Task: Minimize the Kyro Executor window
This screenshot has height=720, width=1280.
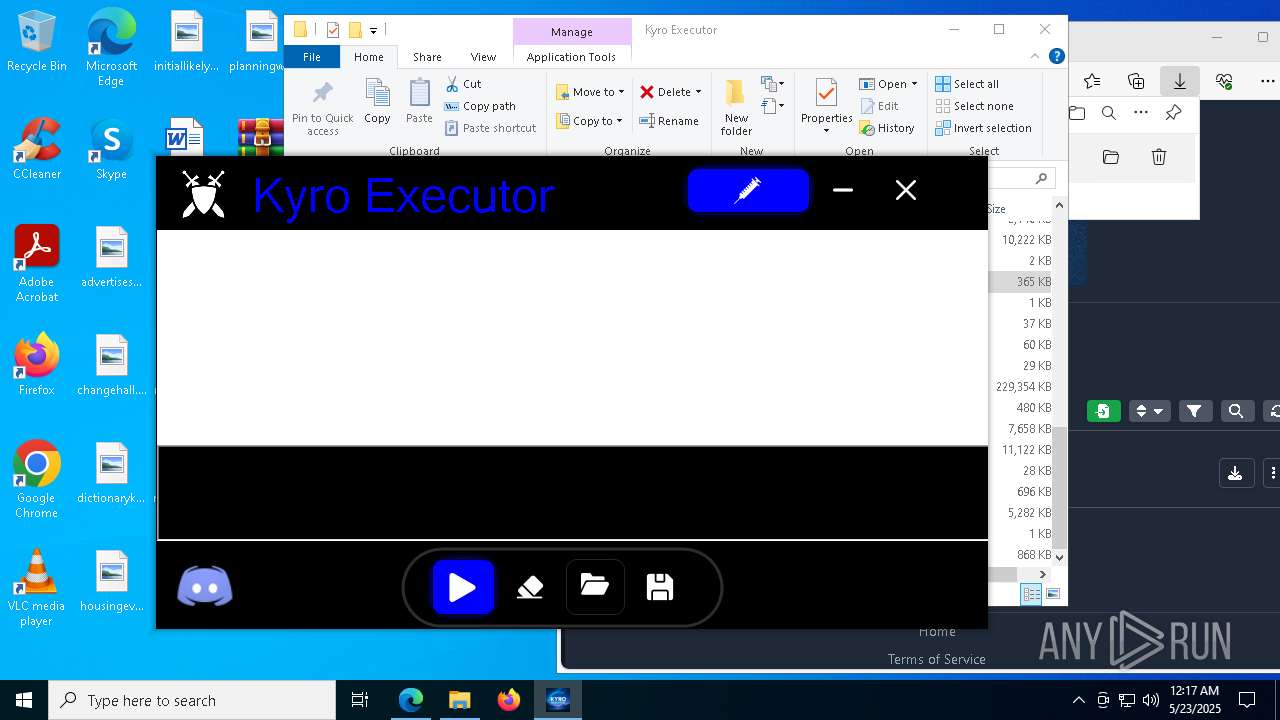Action: [843, 190]
